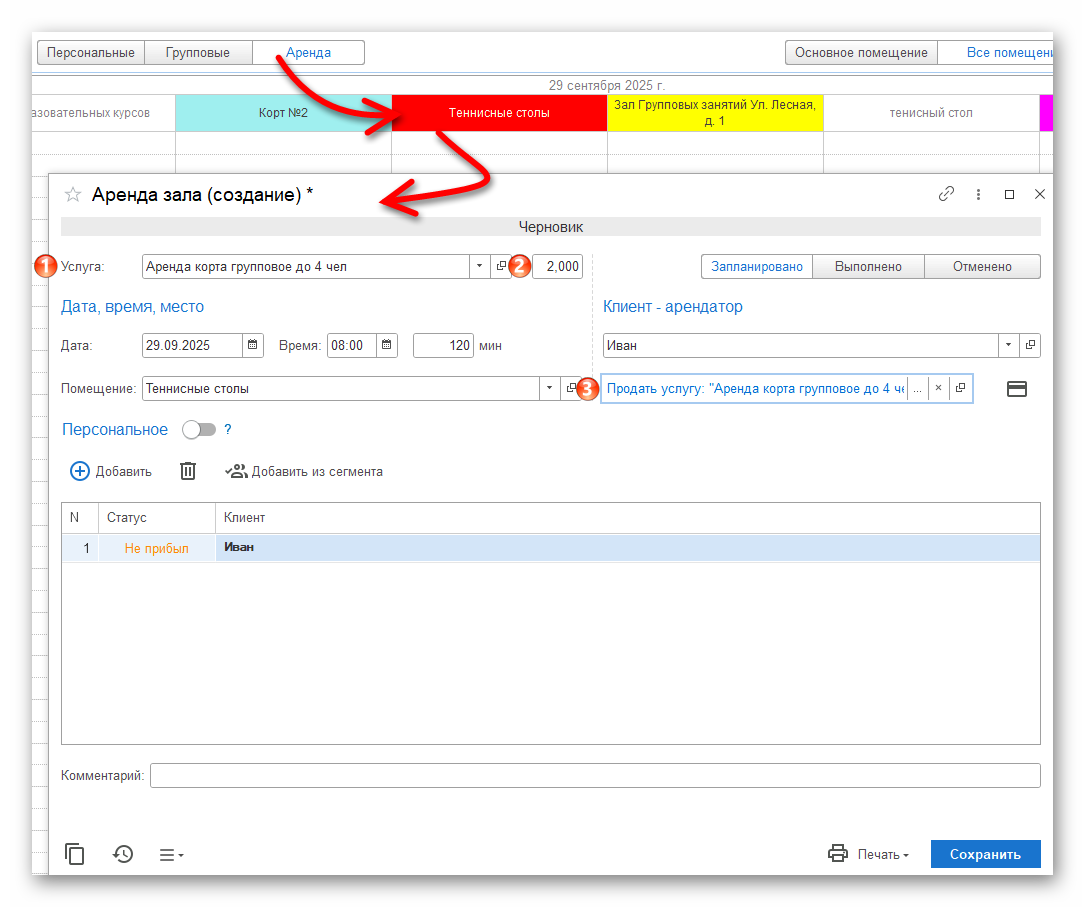
Task: Switch to the Групповые tab
Action: [x=198, y=53]
